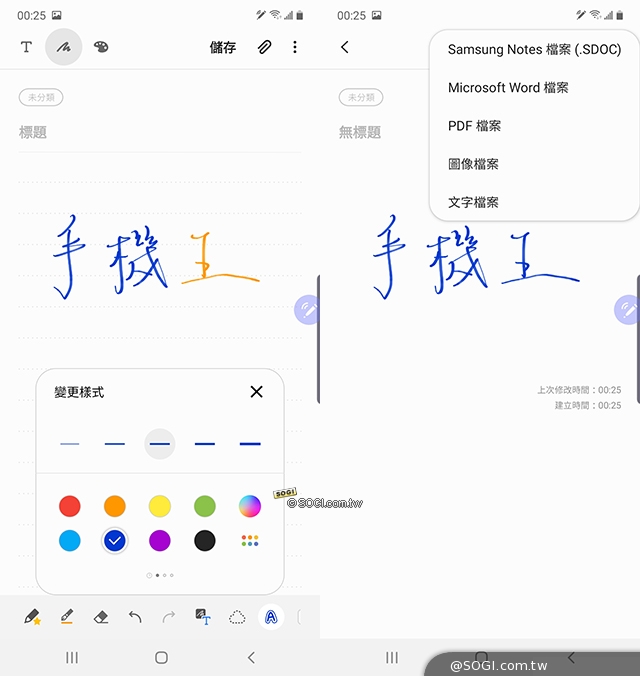Undo the last stroke

(x=135, y=617)
